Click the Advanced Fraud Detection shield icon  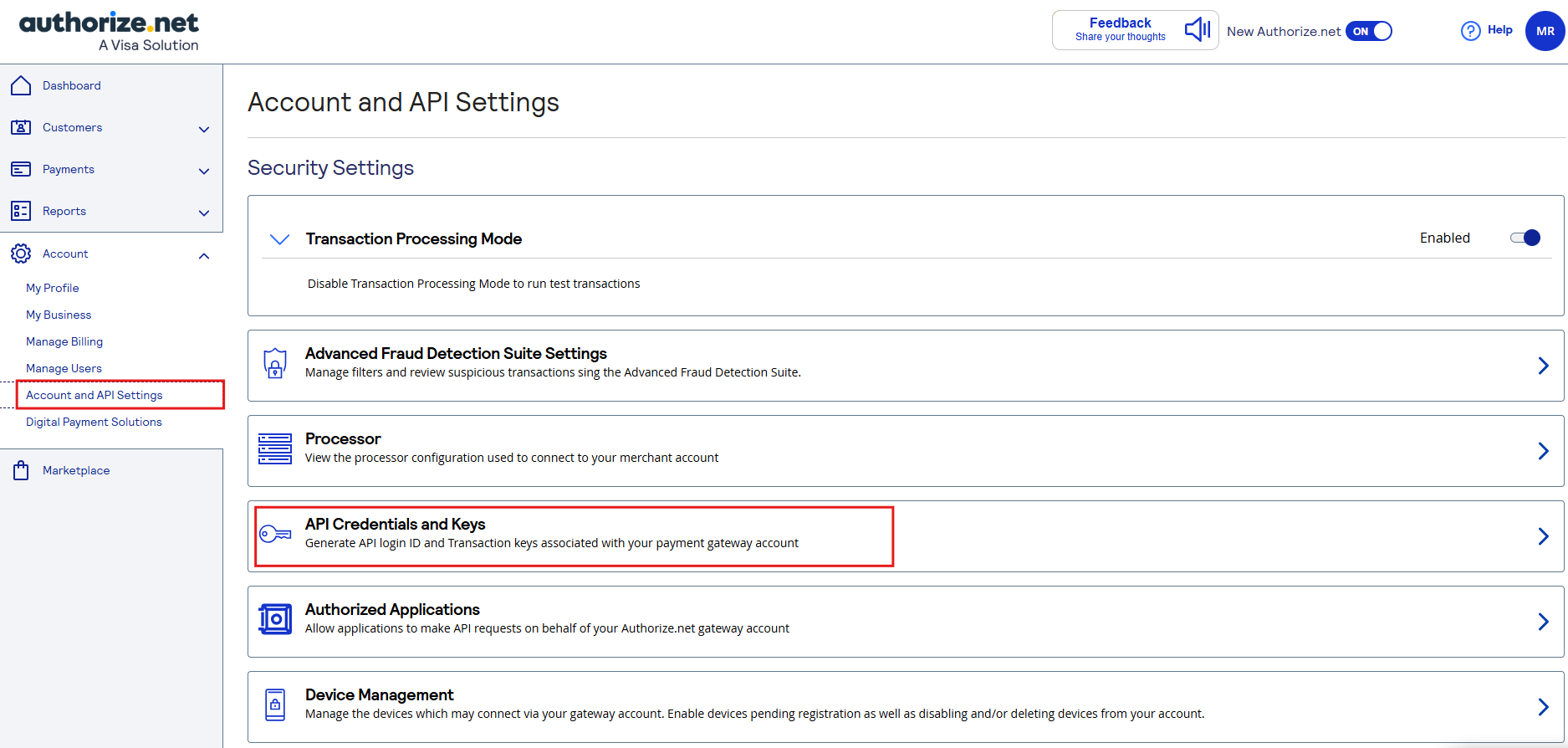(274, 364)
